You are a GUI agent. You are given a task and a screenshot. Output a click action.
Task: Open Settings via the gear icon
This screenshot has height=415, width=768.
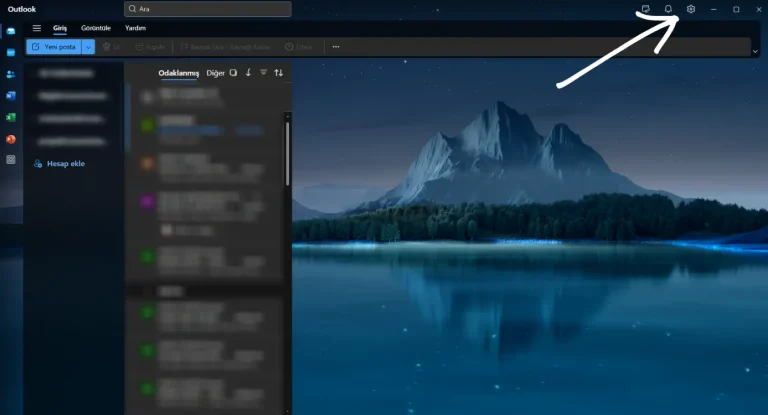(x=690, y=9)
